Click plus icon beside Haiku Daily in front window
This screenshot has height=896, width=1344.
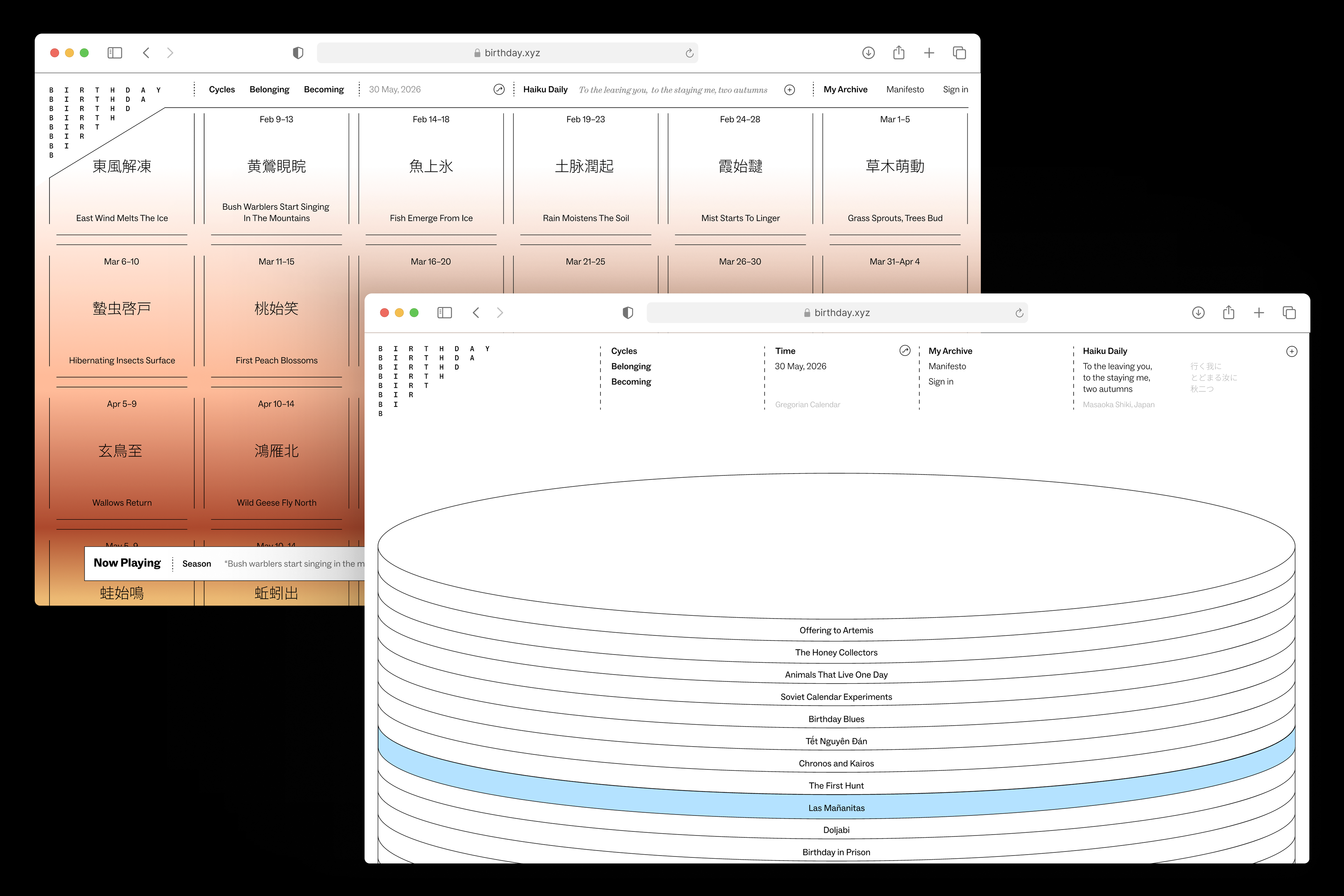(x=1291, y=351)
